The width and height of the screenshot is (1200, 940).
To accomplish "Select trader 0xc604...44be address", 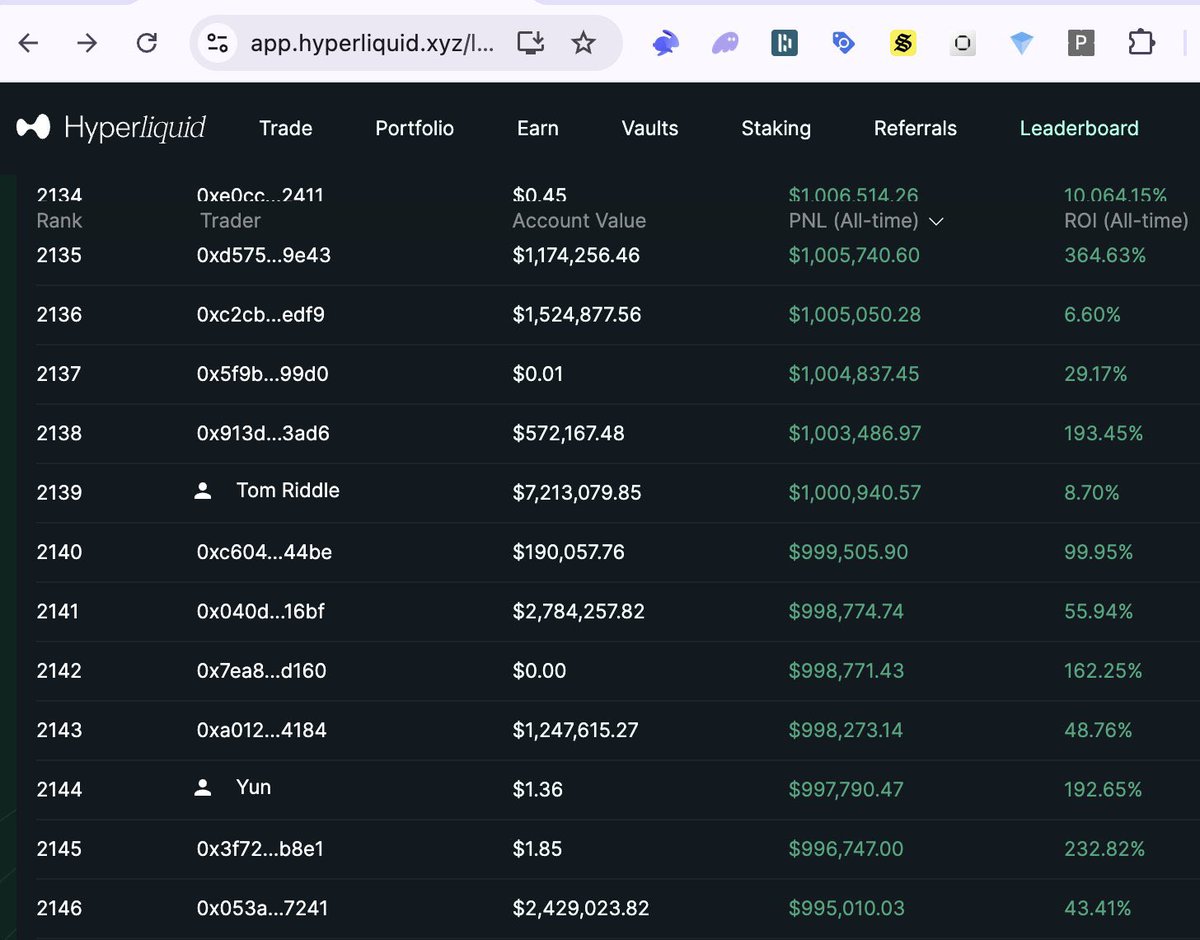I will coord(264,552).
